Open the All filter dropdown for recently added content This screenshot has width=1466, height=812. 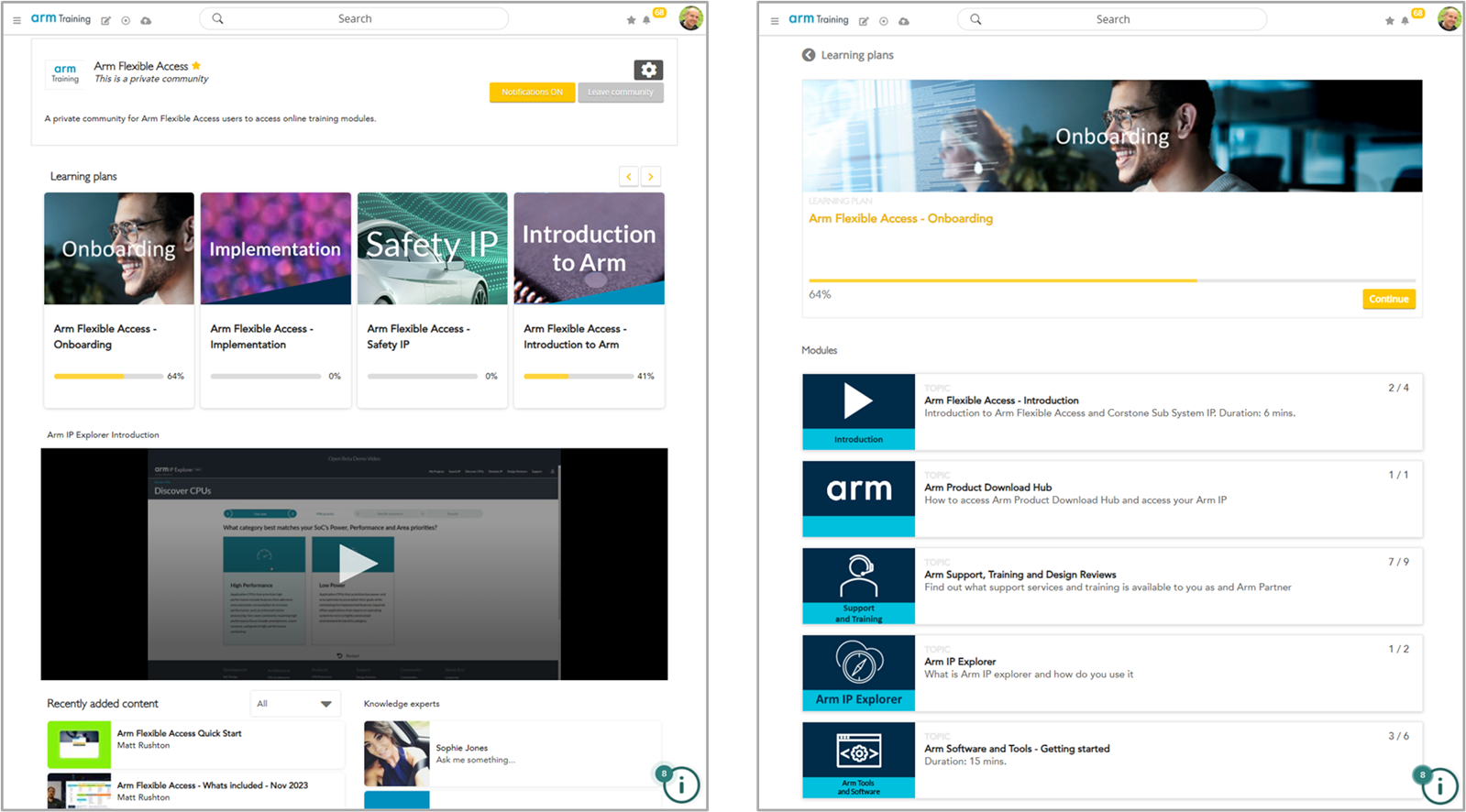pyautogui.click(x=295, y=704)
